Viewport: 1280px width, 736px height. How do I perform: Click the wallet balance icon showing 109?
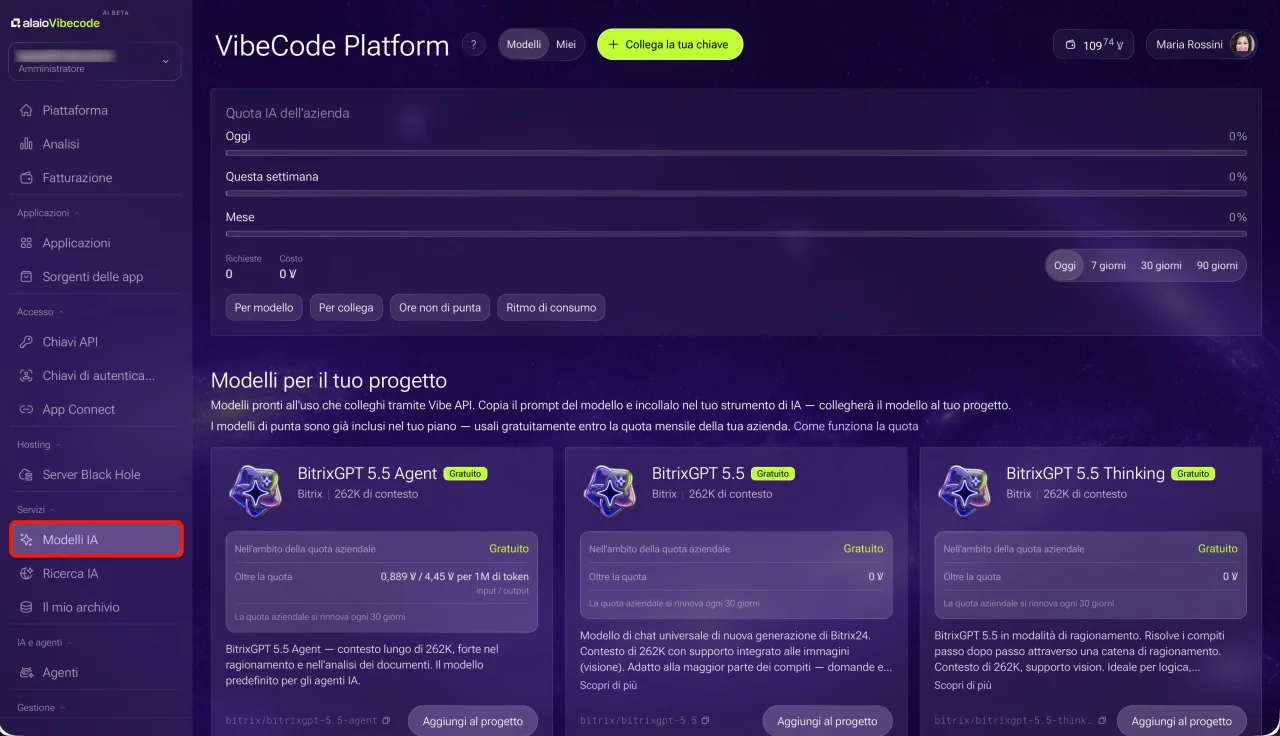pos(1071,45)
